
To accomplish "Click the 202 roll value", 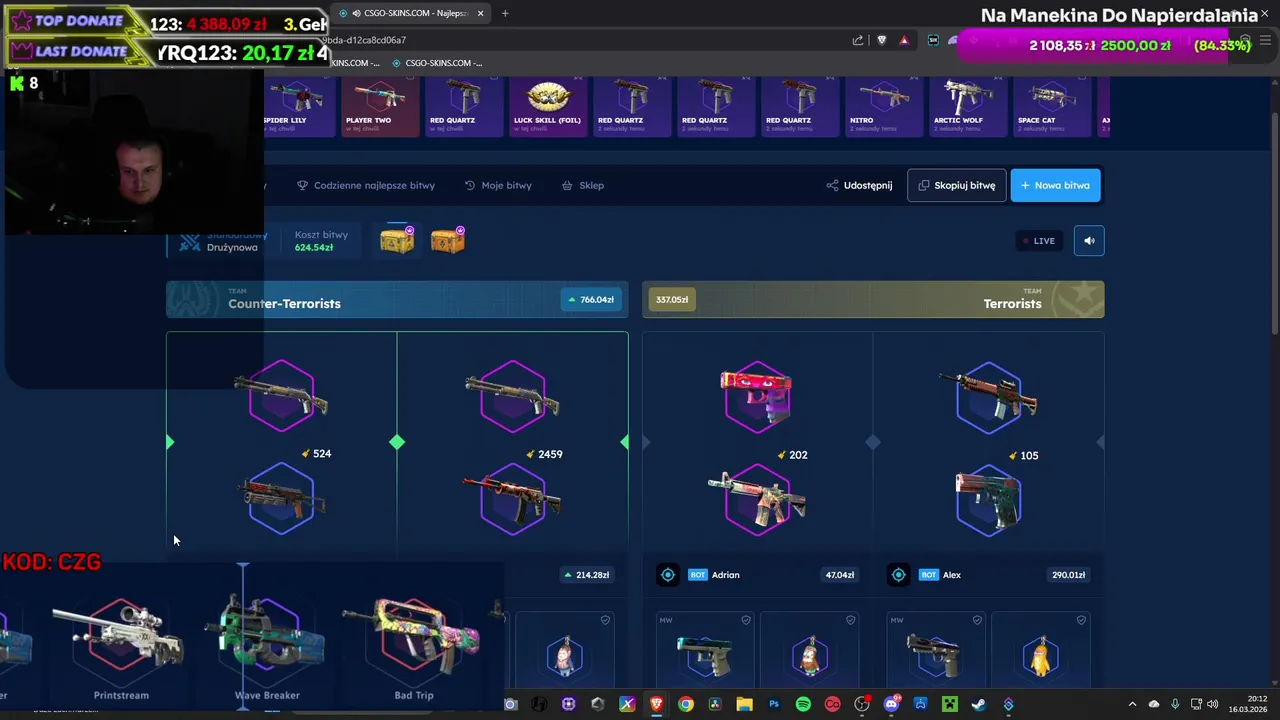I will tap(792, 455).
